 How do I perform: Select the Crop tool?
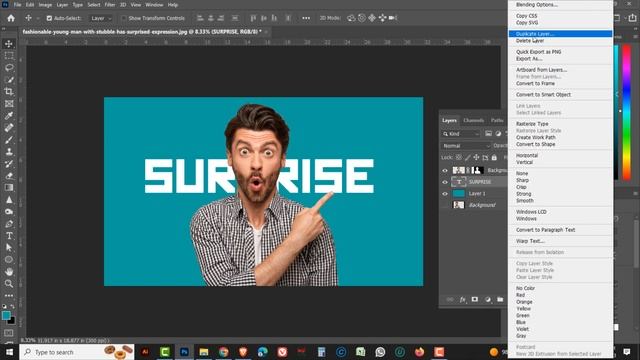click(9, 91)
